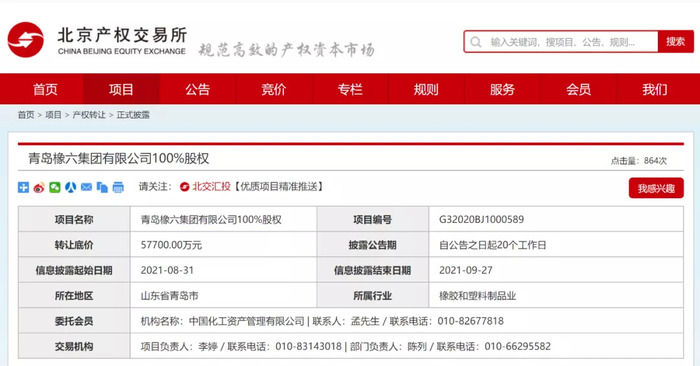
Task: Go to the 竞价 menu item
Action: click(274, 89)
